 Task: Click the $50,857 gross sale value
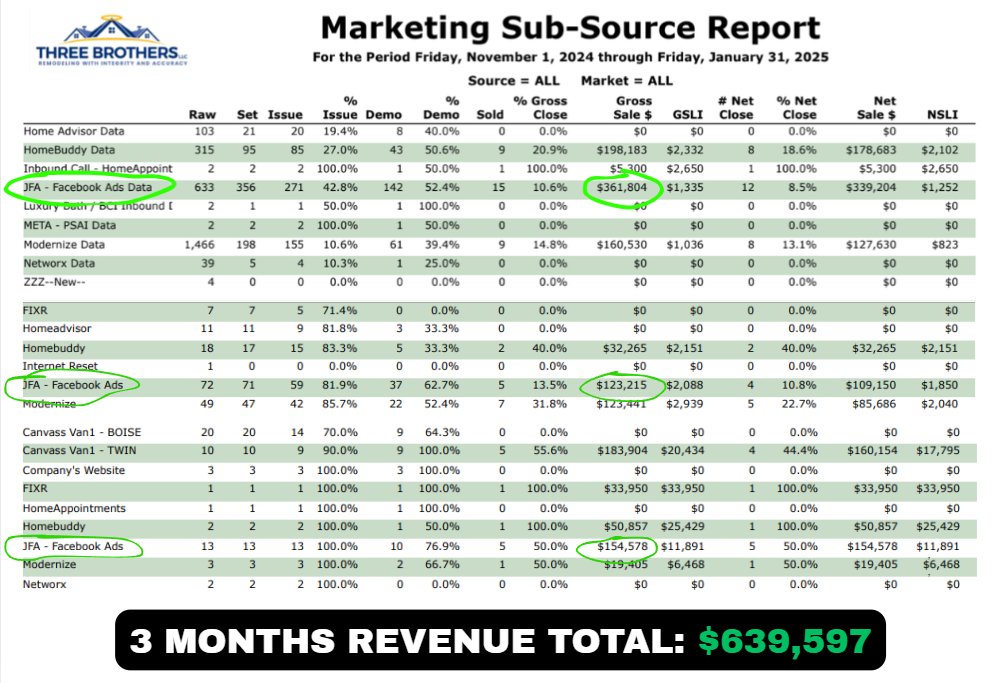(626, 526)
